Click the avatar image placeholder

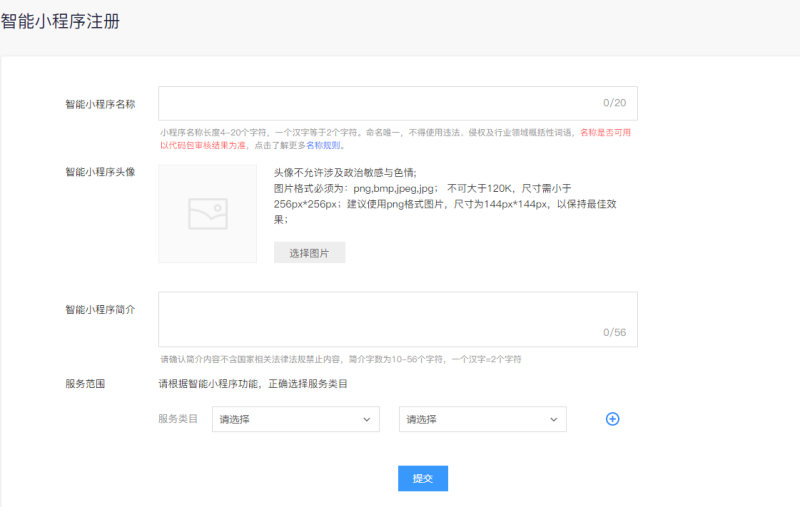click(x=208, y=214)
